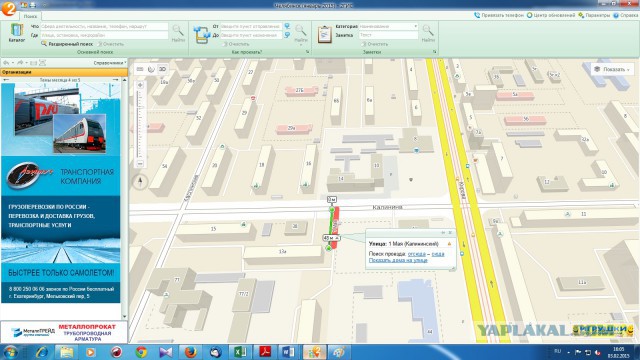This screenshot has width=640, height=360.
Task: Pick the departure point on the map
Action: 287,26
